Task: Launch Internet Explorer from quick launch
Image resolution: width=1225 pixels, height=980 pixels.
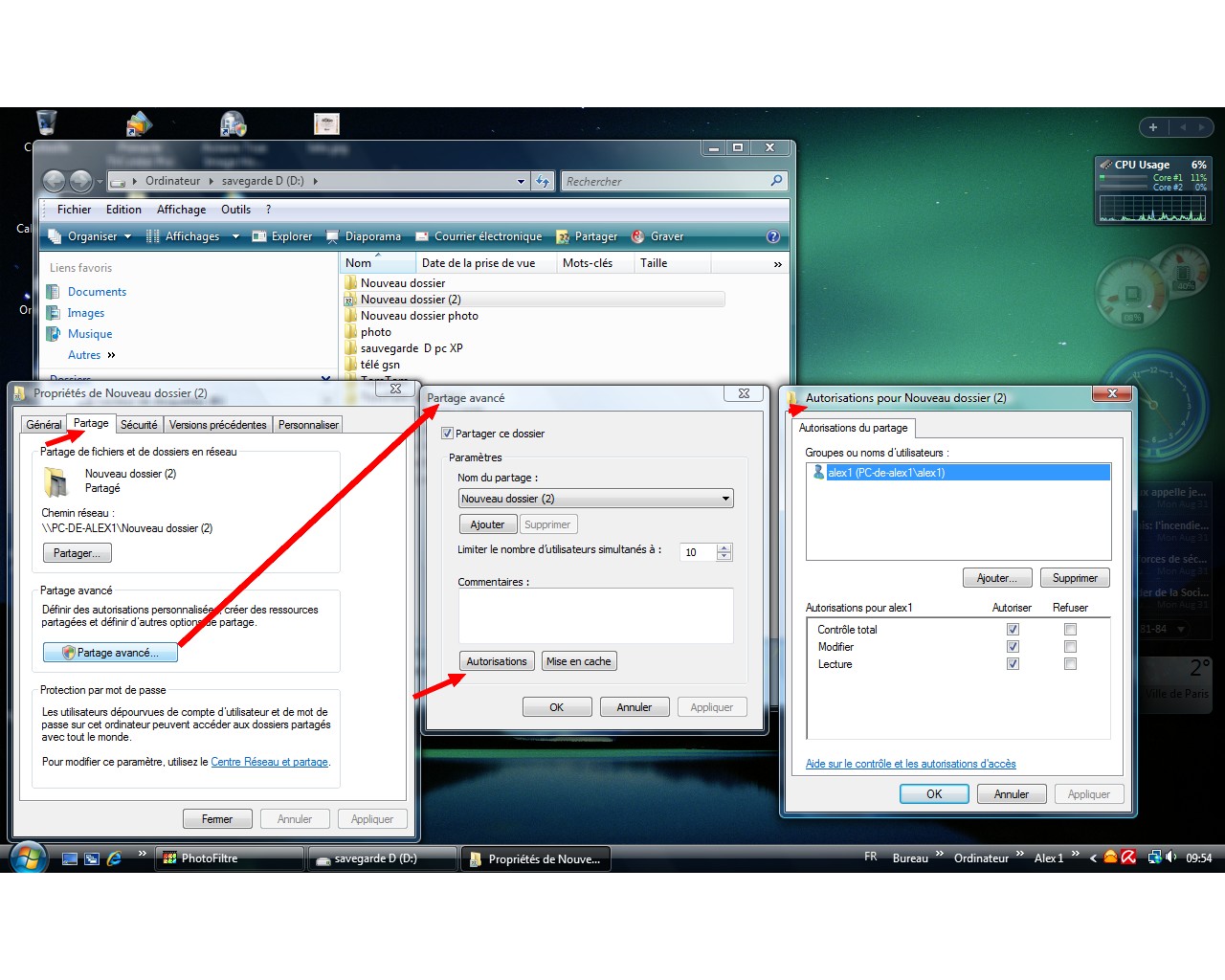Action: [114, 858]
